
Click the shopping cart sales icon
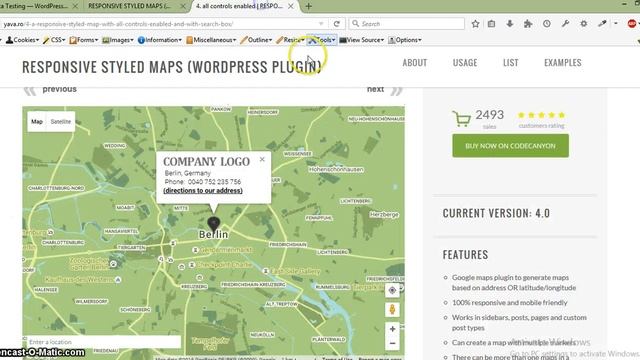[462, 119]
